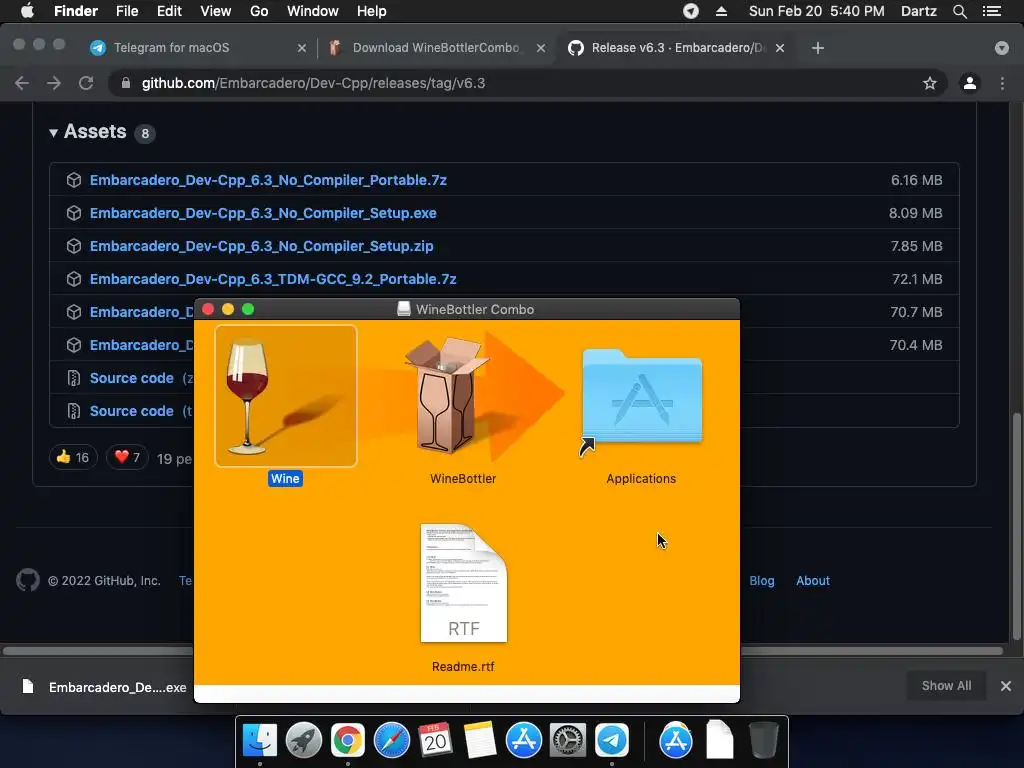Viewport: 1024px width, 768px height.
Task: Open the Applications folder shortcut
Action: point(642,397)
